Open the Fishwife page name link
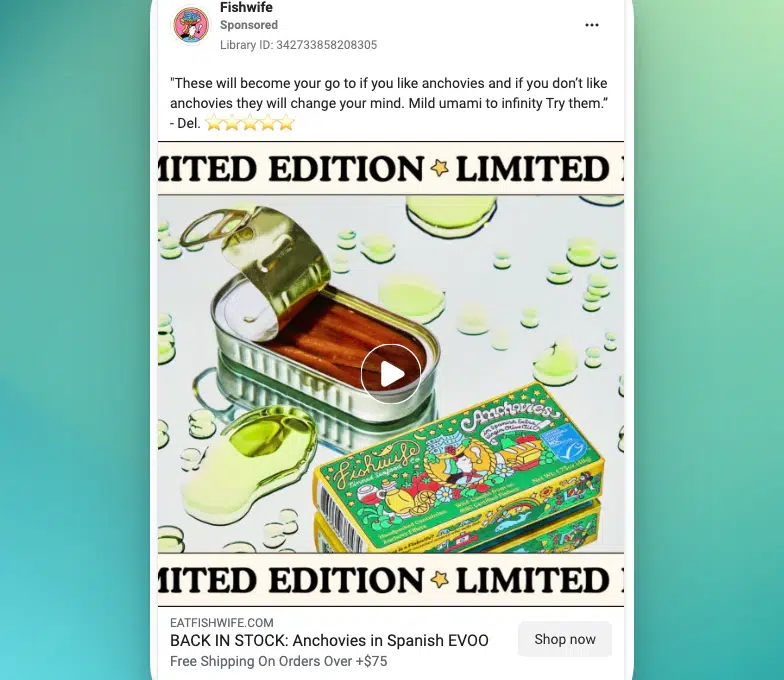 click(x=246, y=8)
